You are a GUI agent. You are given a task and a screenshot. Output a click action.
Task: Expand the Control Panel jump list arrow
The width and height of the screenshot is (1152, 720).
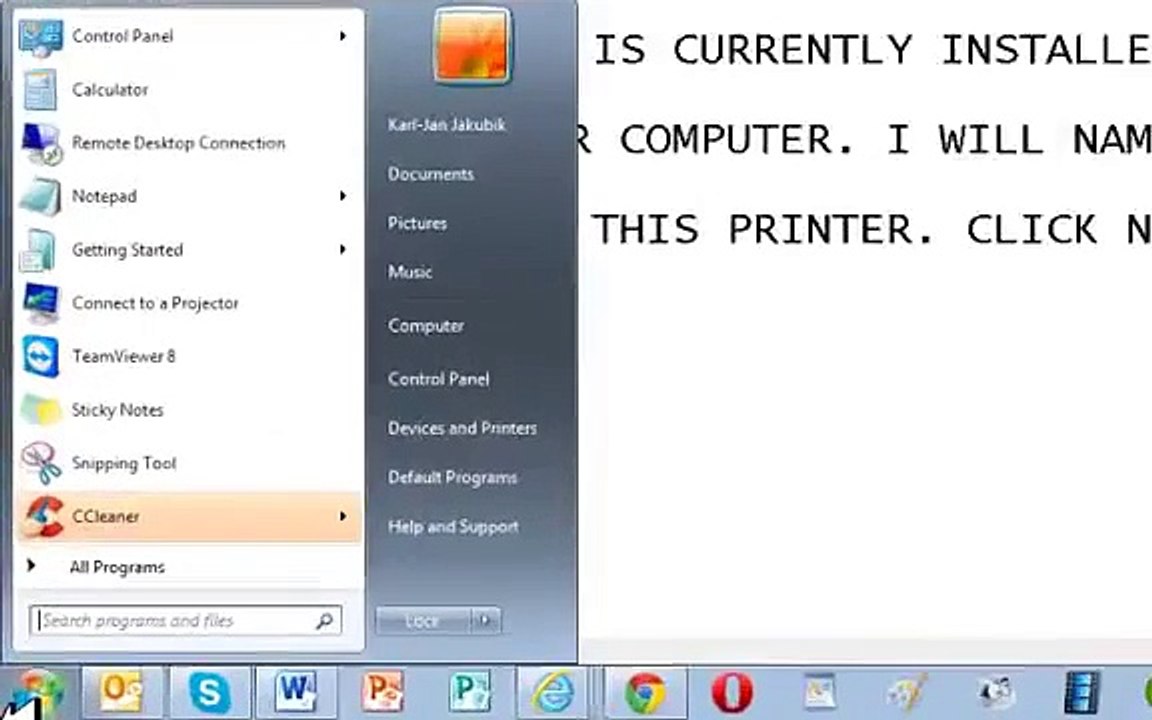(342, 36)
